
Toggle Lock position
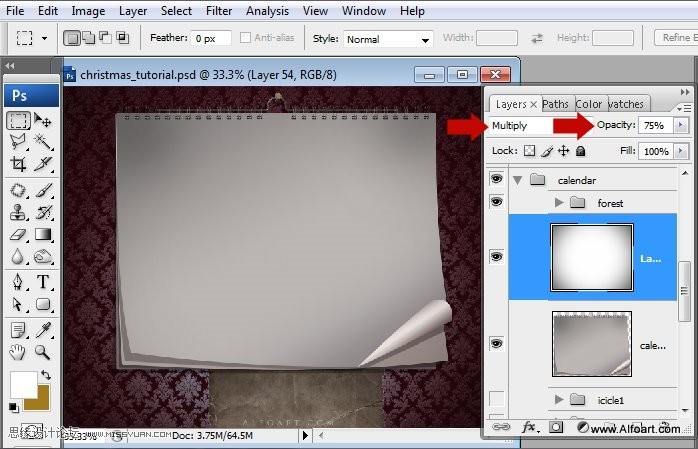point(564,151)
